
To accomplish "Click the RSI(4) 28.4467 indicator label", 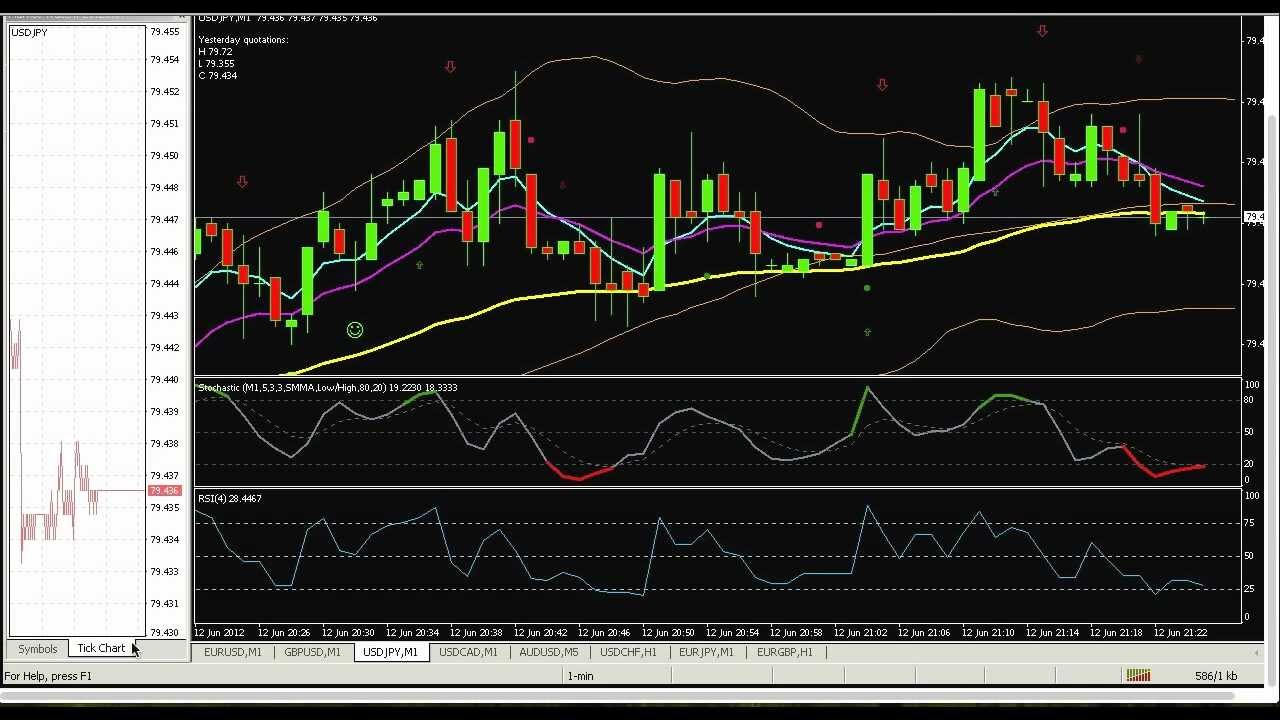I will [230, 498].
